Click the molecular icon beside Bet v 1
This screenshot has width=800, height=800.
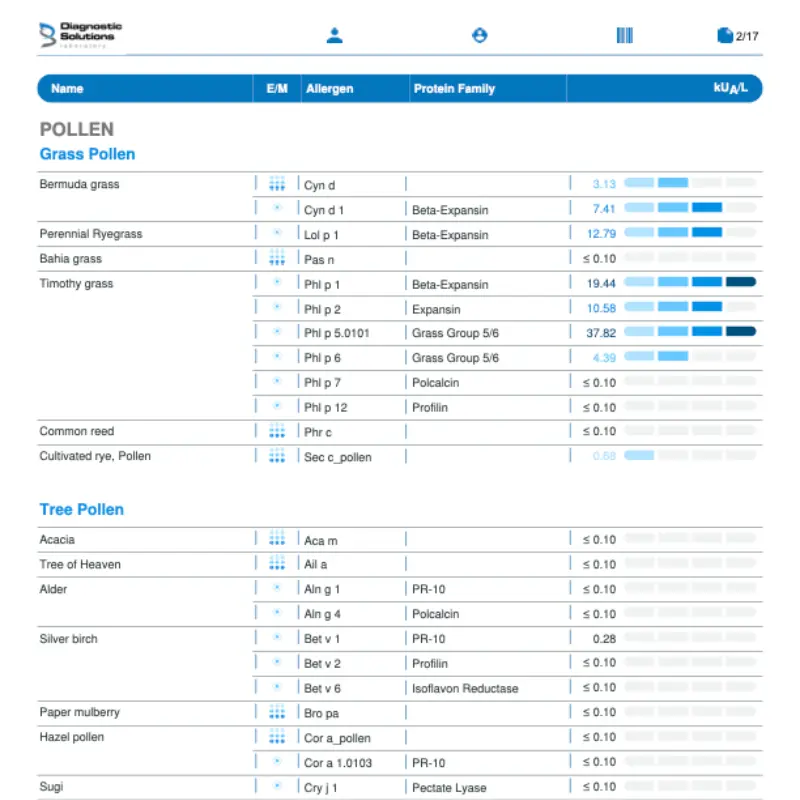277,638
